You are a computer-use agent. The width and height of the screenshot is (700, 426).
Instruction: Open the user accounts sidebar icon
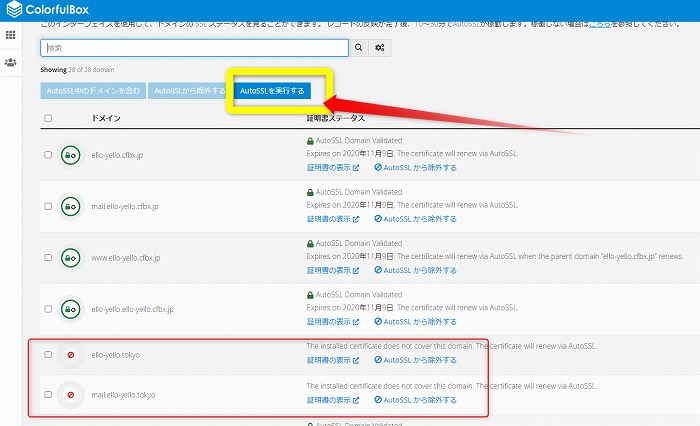(11, 62)
